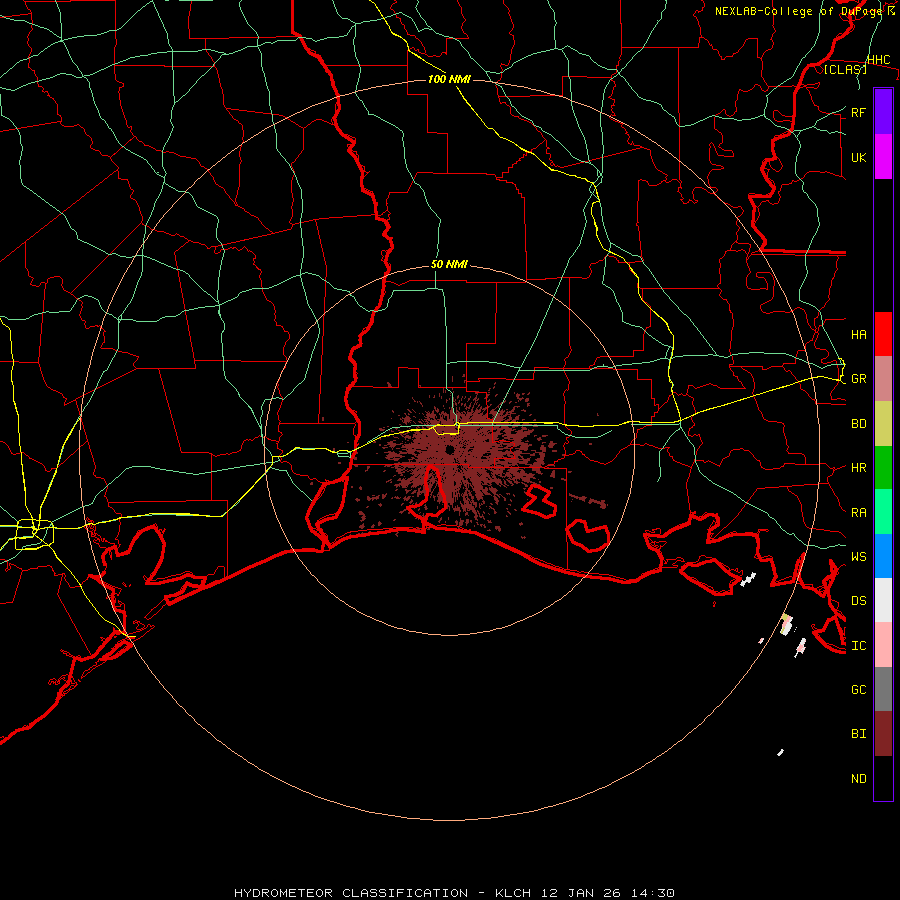Click the dark red BI swatch

[x=883, y=734]
